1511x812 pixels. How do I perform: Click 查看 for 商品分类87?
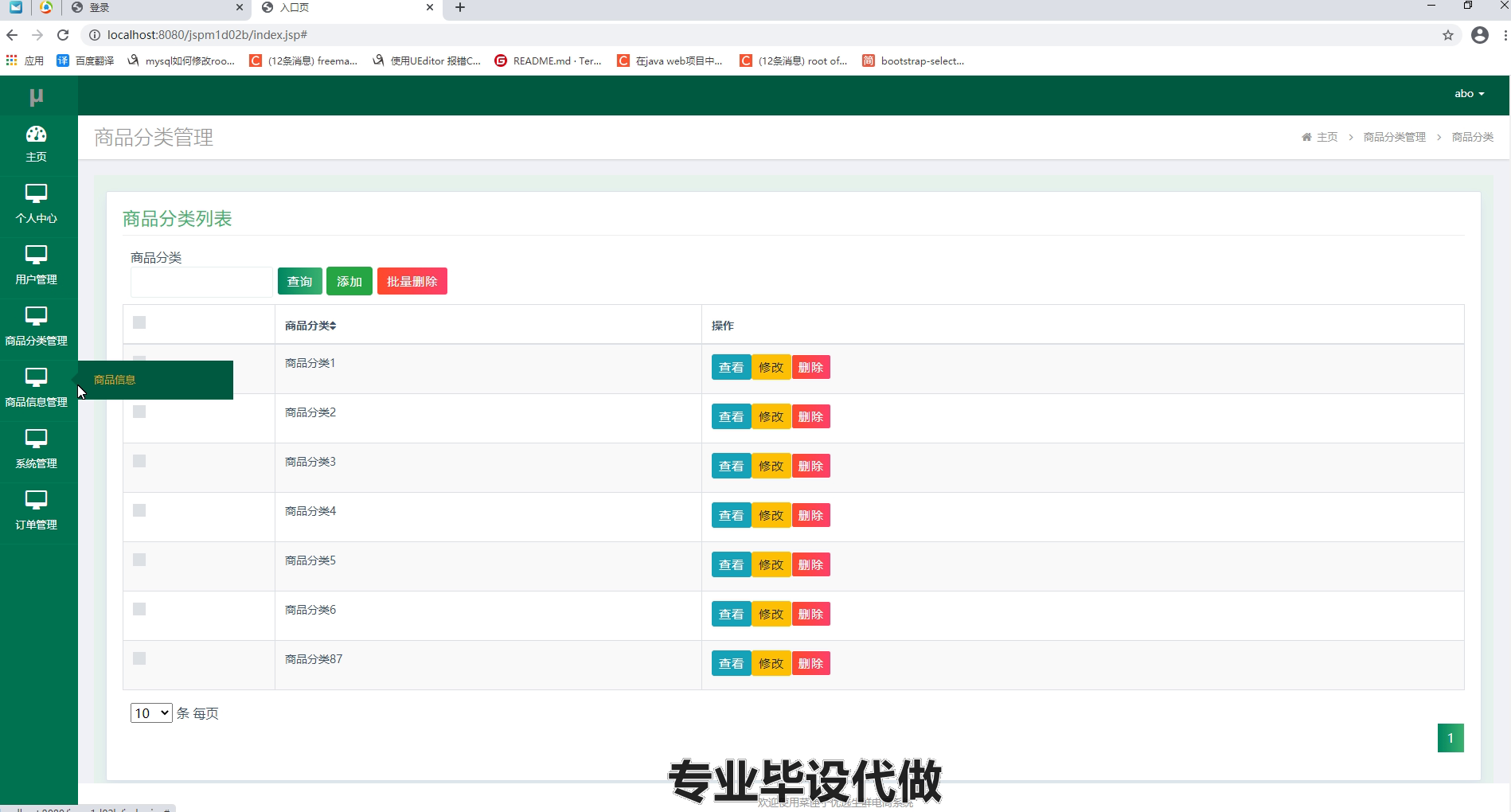[x=731, y=663]
